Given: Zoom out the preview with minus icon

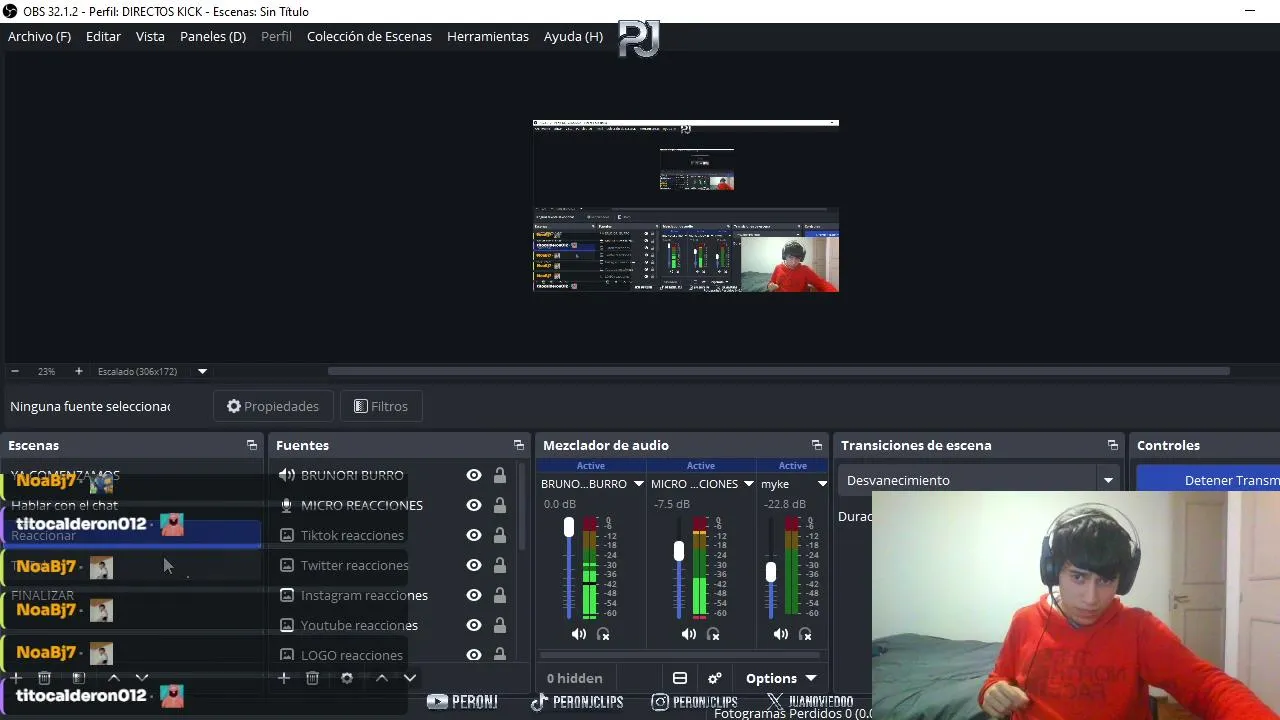Looking at the screenshot, I should tap(15, 371).
